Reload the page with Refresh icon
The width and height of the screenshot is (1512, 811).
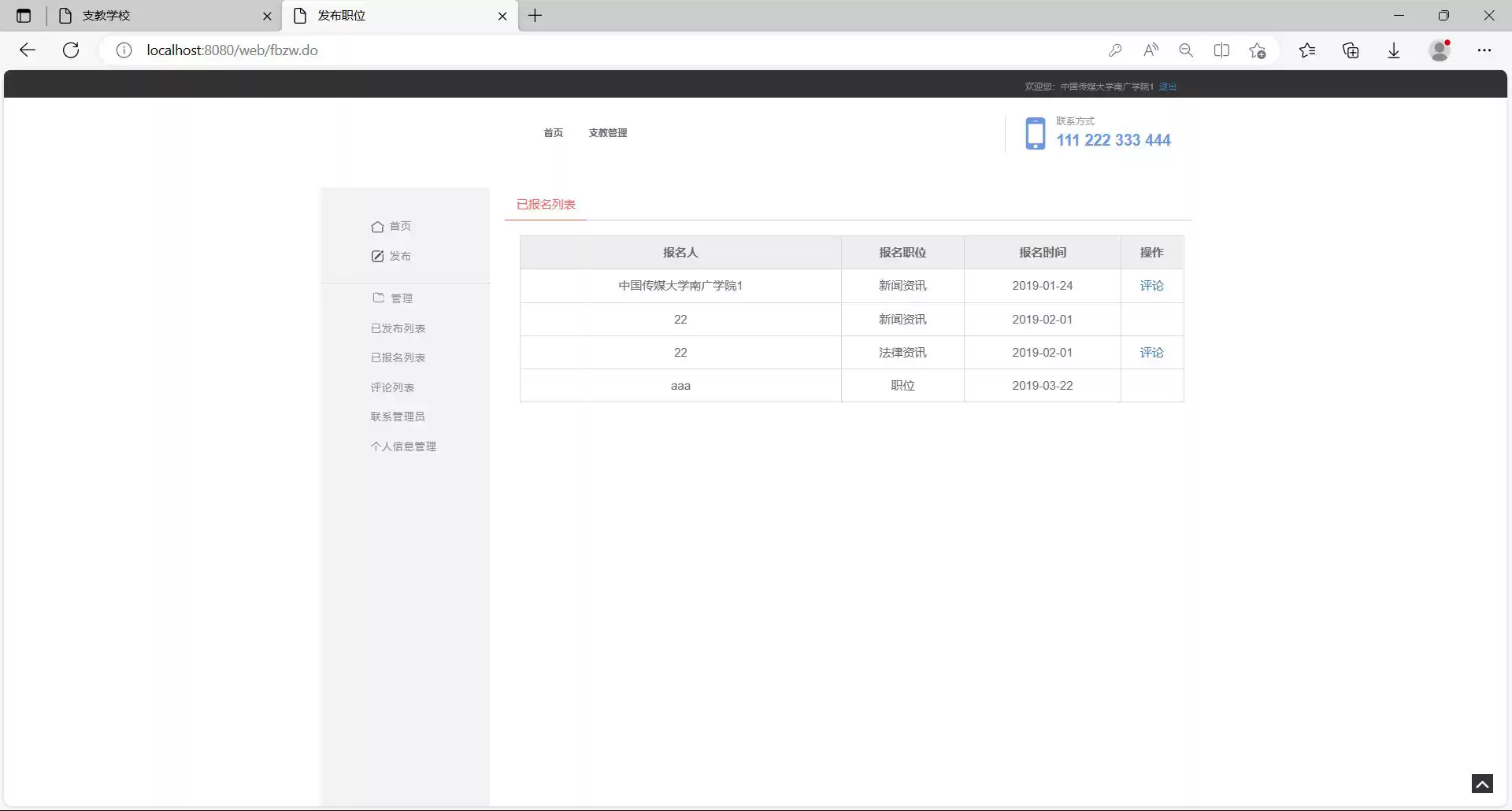(71, 50)
